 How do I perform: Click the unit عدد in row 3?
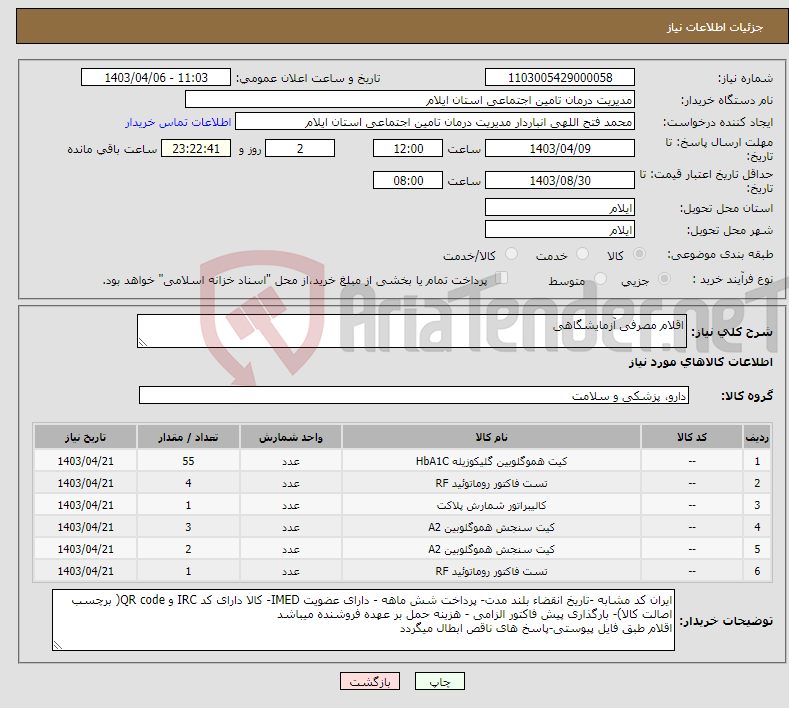tap(291, 505)
